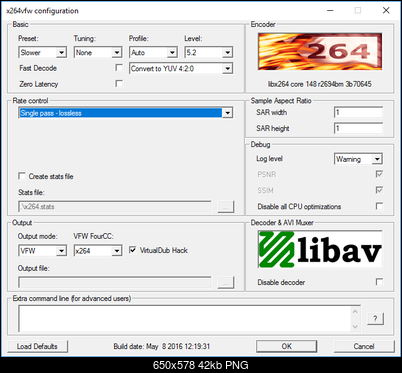Click the SAR width input field
This screenshot has height=373, width=402.
(358, 112)
